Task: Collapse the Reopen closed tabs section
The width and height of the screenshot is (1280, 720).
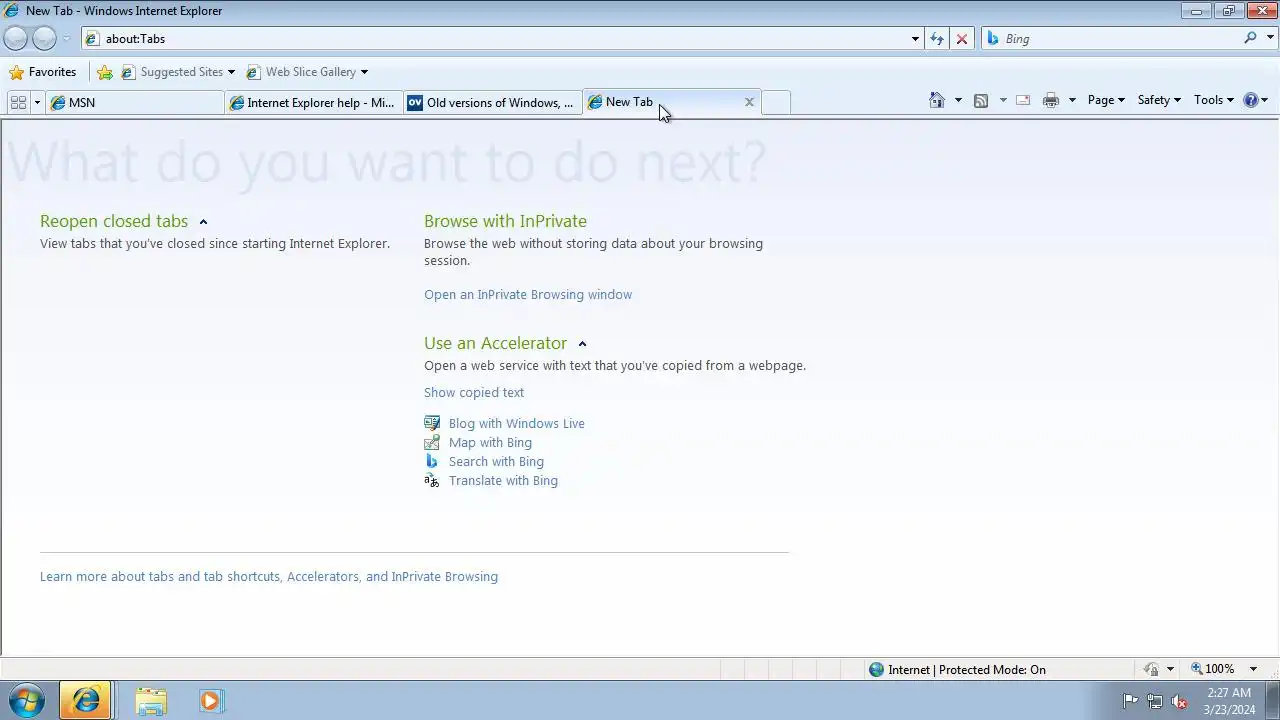Action: coord(203,222)
